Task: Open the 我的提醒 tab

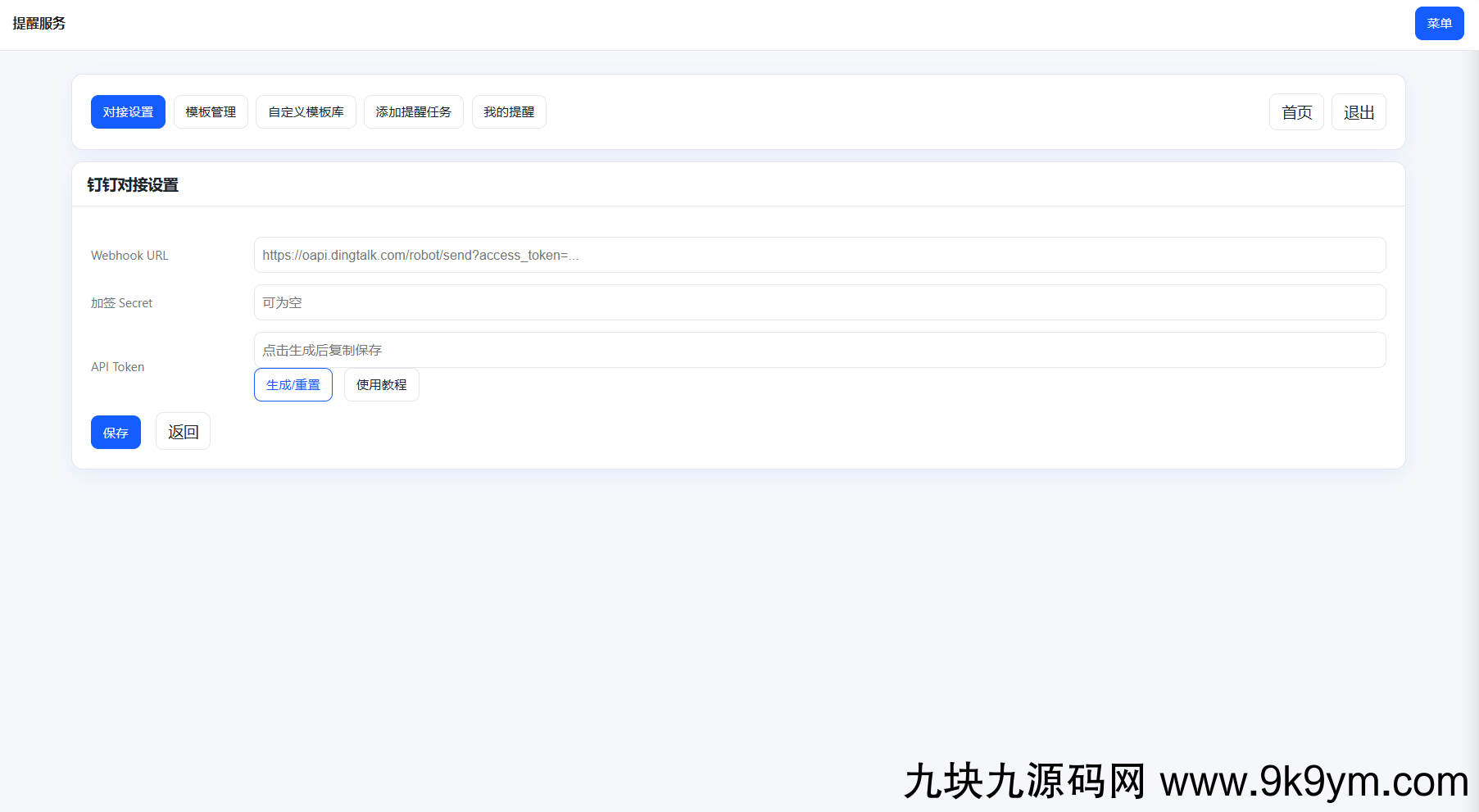Action: click(x=508, y=111)
